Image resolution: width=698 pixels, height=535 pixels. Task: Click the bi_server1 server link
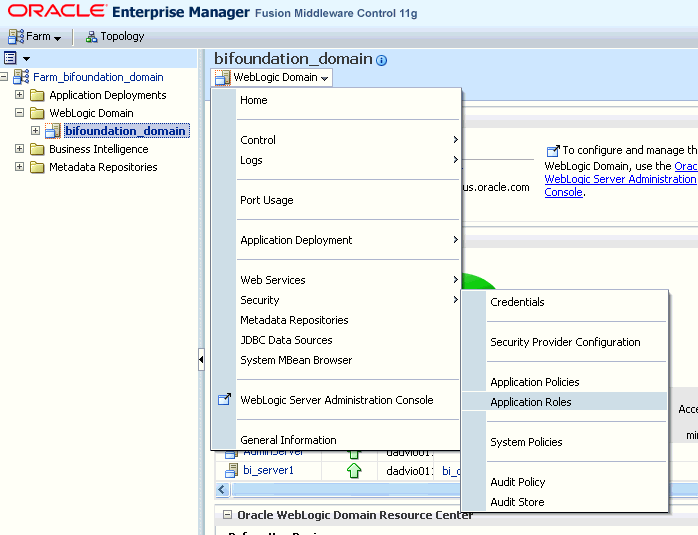click(268, 471)
